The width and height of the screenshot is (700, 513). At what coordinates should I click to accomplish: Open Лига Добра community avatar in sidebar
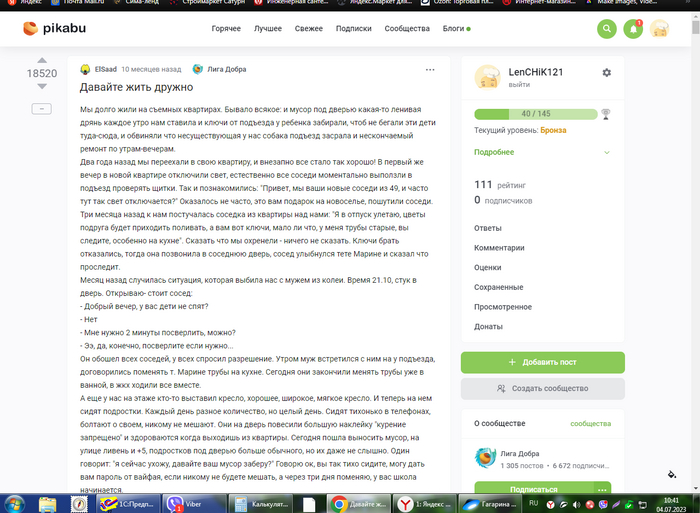coord(485,458)
